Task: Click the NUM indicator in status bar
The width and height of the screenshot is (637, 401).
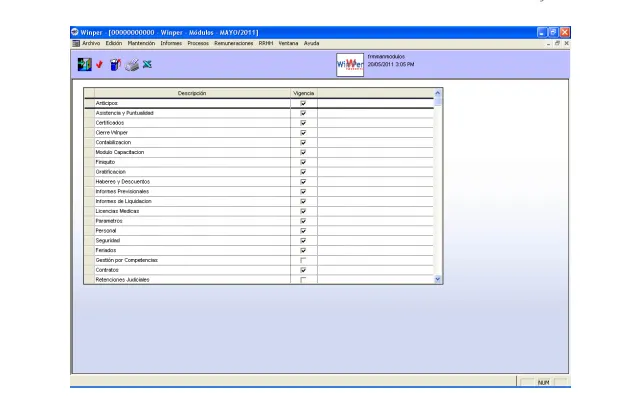Action: pyautogui.click(x=544, y=382)
